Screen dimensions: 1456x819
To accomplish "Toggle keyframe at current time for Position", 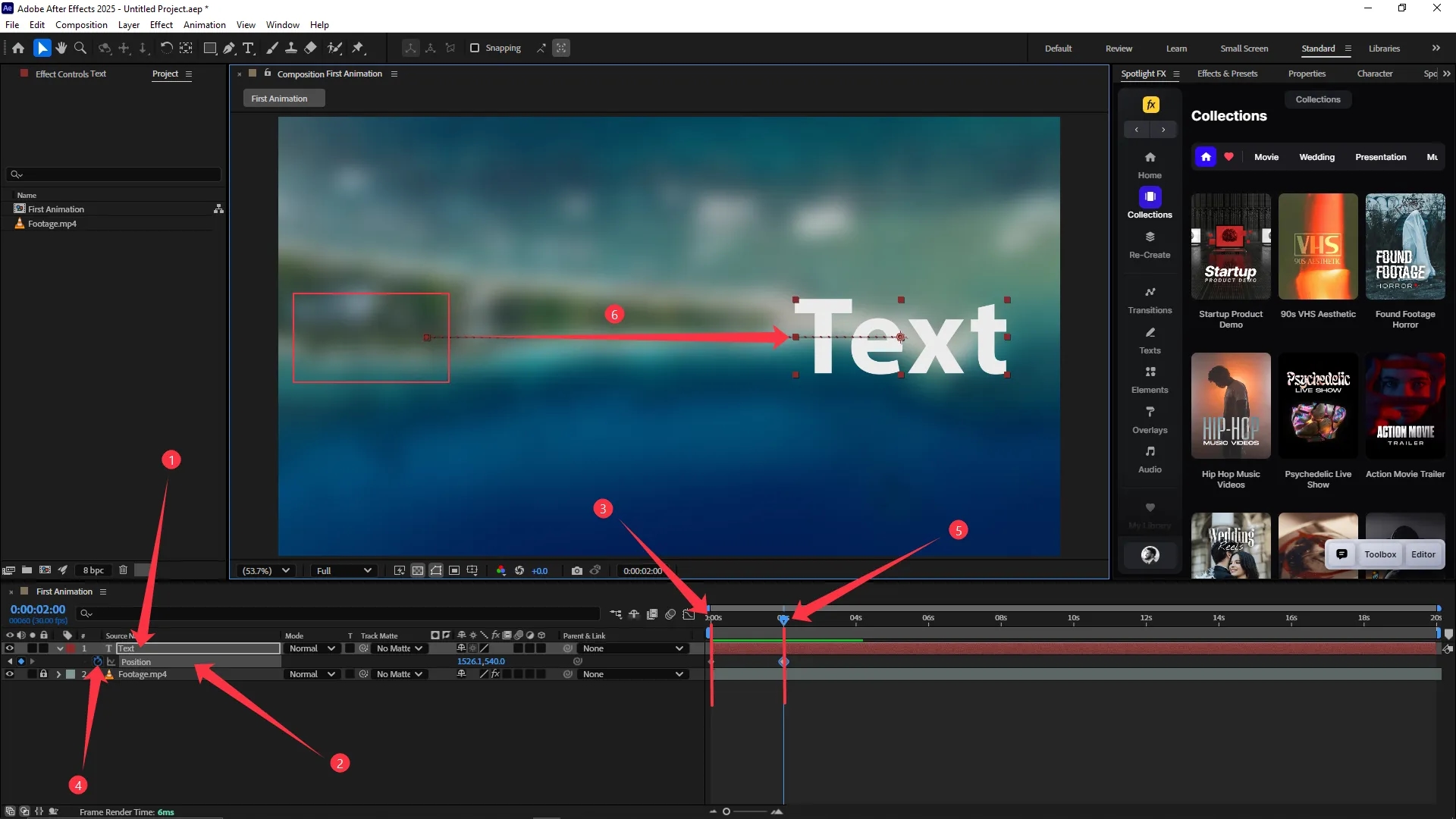I will [x=20, y=661].
